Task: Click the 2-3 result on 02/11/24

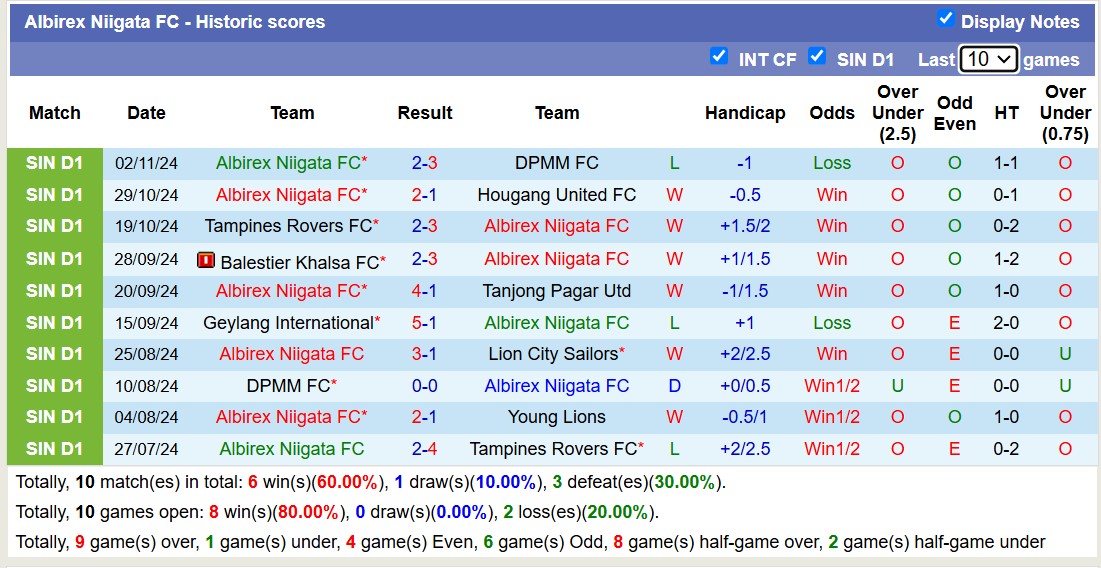Action: click(425, 163)
